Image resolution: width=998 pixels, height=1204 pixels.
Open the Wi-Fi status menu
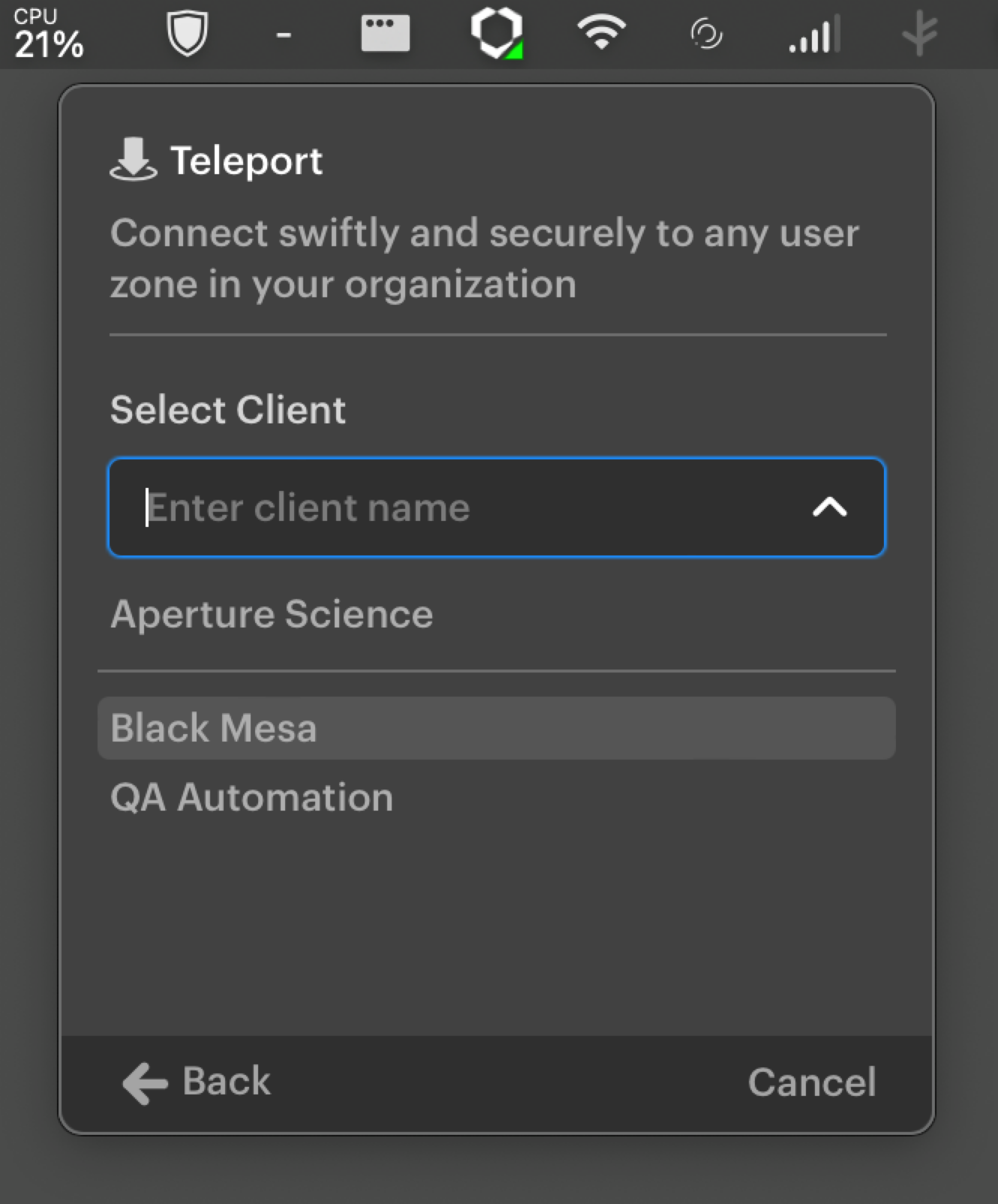(601, 33)
